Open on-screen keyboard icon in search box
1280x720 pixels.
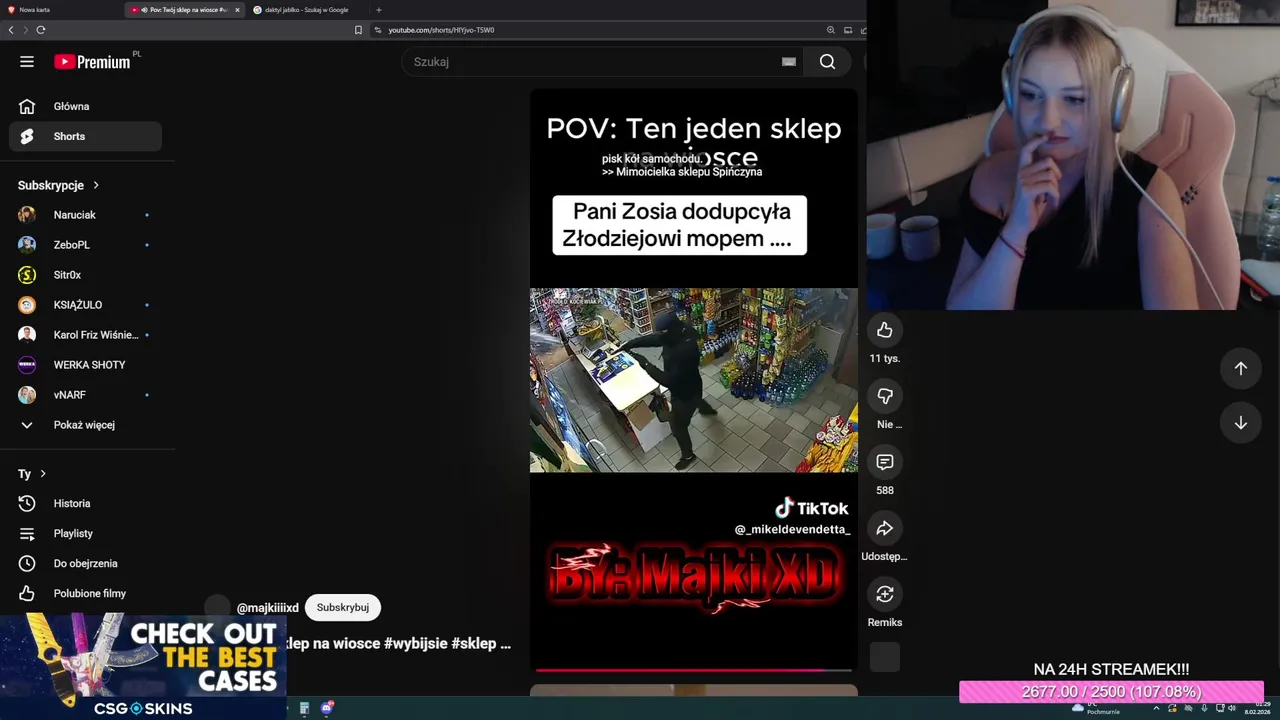789,61
